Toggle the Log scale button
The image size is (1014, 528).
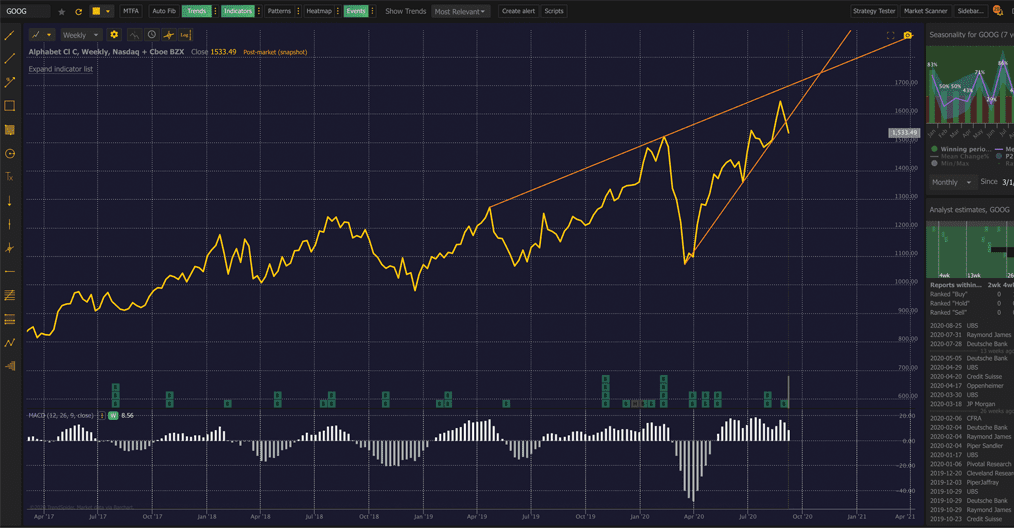pyautogui.click(x=185, y=35)
